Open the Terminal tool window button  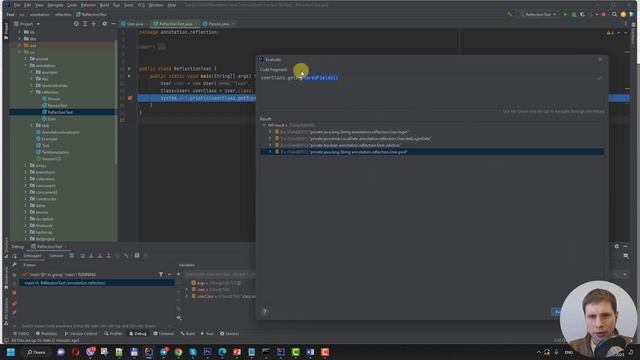164,334
